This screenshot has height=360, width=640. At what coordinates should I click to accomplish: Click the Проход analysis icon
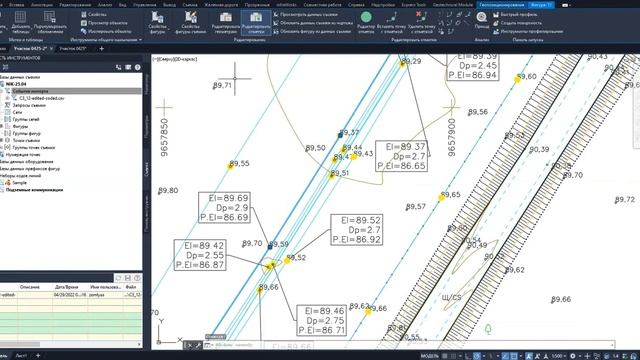(x=482, y=18)
